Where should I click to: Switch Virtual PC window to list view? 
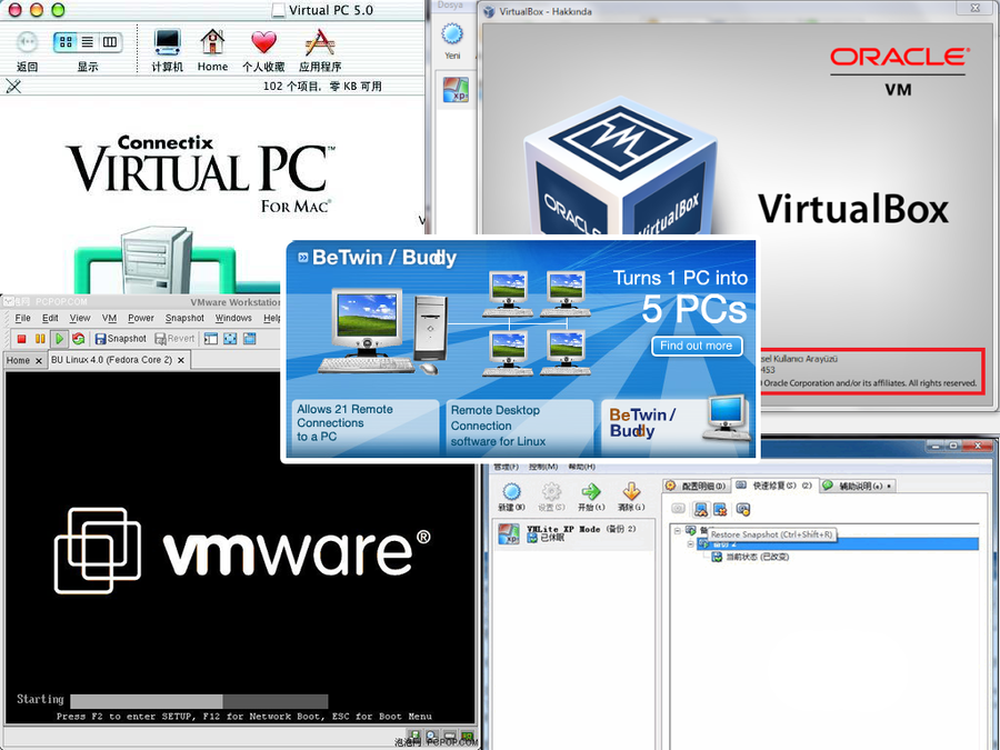point(87,42)
